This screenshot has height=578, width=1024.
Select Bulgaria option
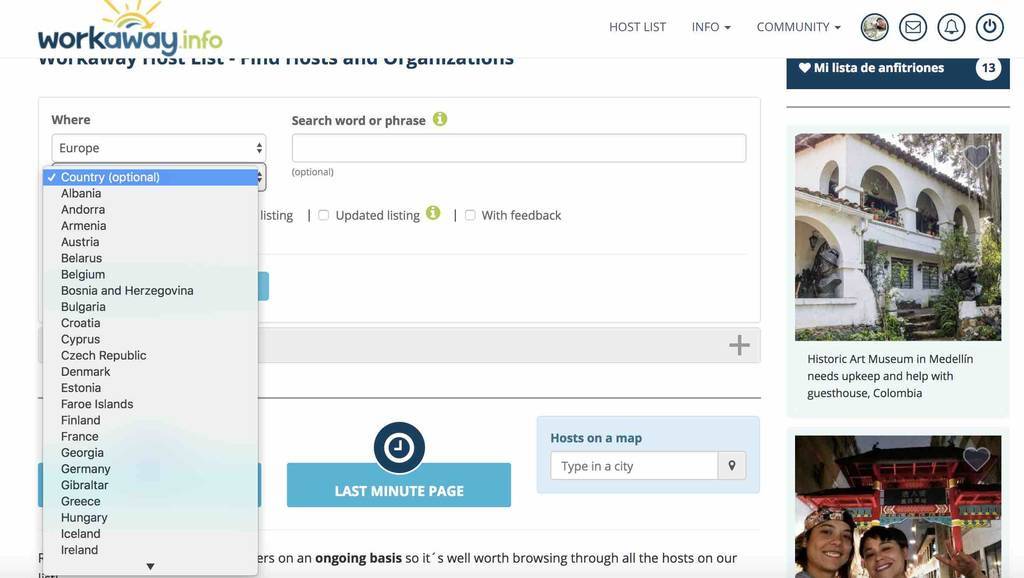pos(150,307)
